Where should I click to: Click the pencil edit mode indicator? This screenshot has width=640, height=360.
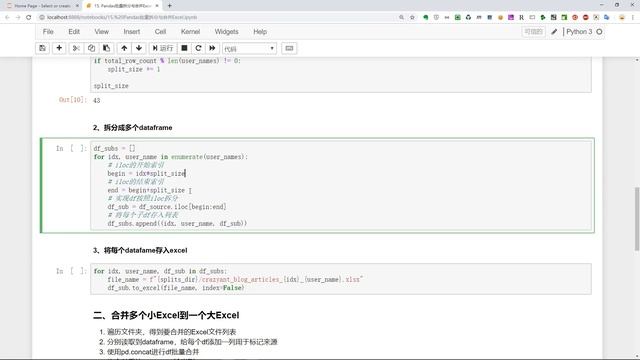(554, 31)
